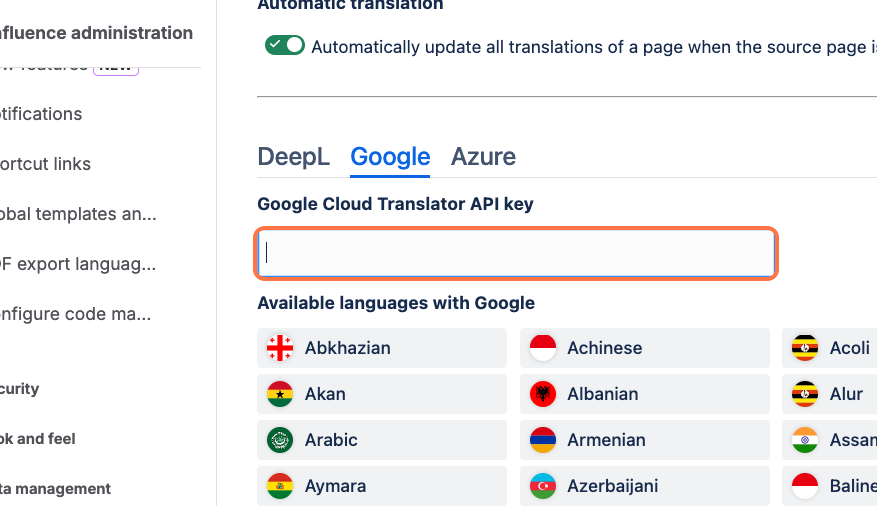Viewport: 877px width, 506px height.
Task: Switch to the Azure tab
Action: pos(483,157)
